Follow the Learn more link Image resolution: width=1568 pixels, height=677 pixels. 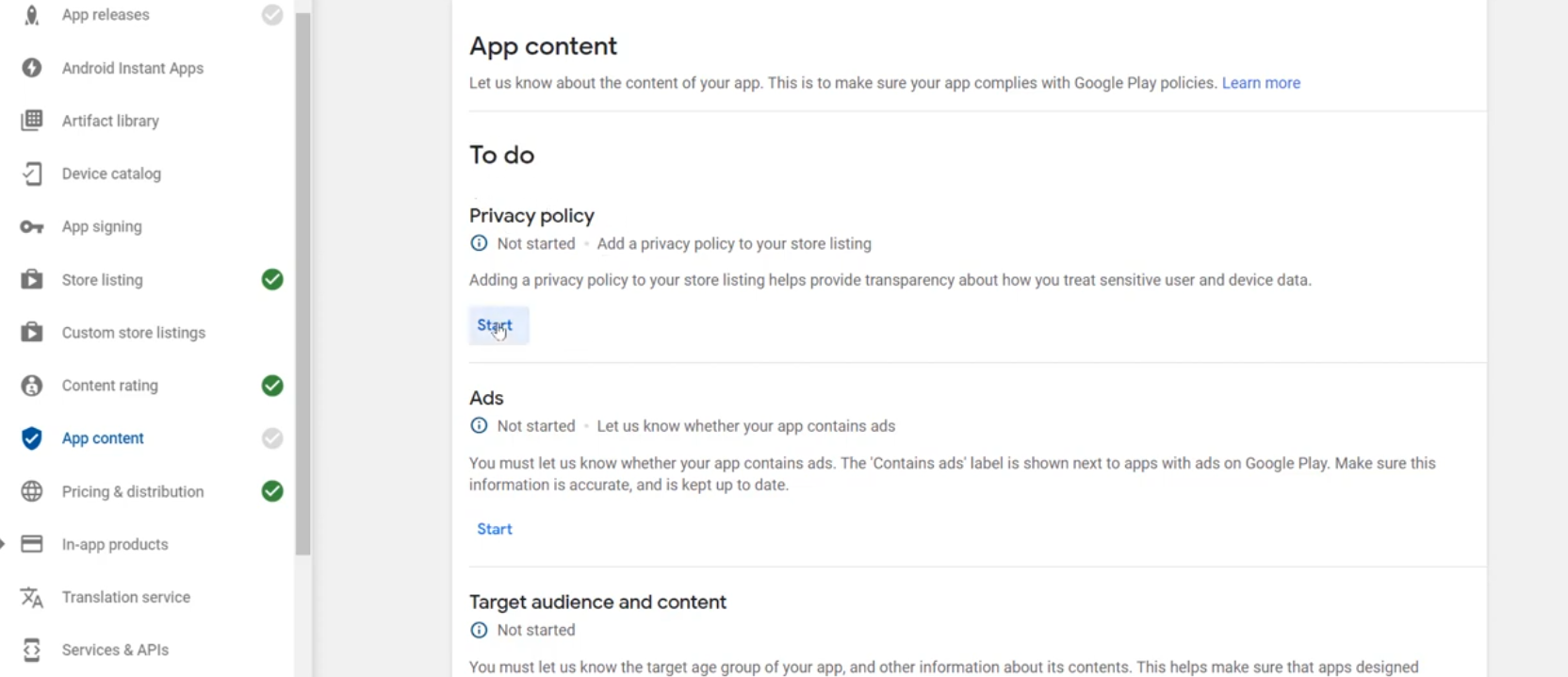[1261, 83]
